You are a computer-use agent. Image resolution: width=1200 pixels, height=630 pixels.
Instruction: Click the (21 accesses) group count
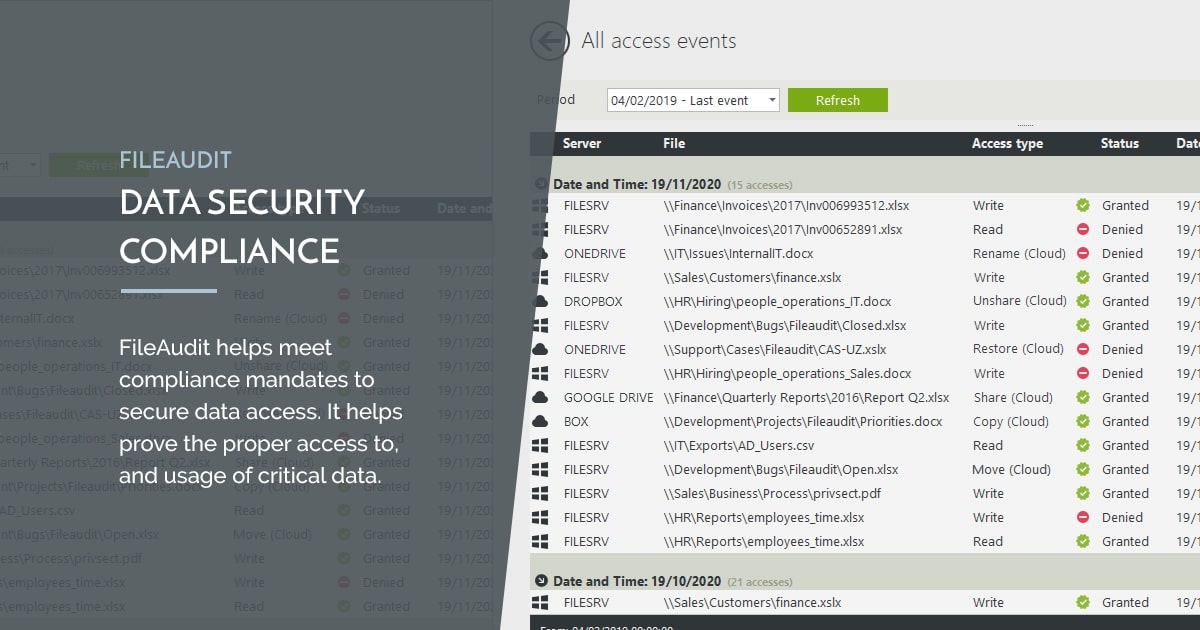pyautogui.click(x=760, y=582)
